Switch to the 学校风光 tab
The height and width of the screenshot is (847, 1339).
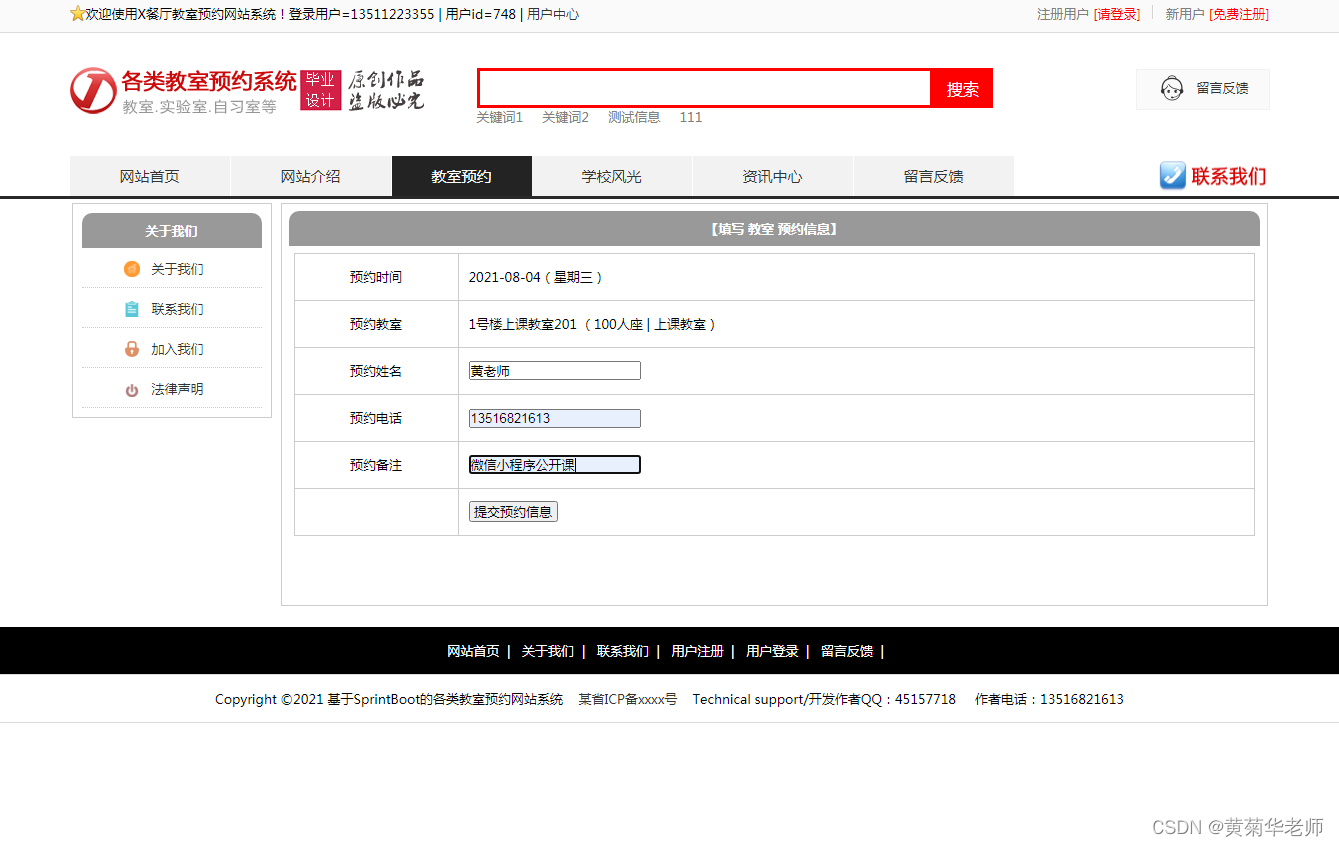point(611,175)
